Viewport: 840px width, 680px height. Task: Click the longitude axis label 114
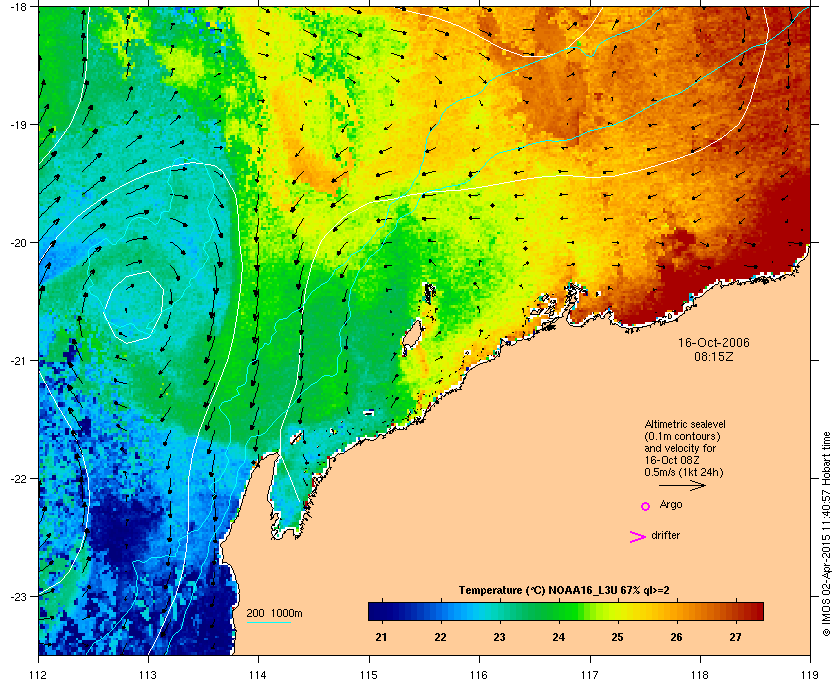pyautogui.click(x=258, y=675)
